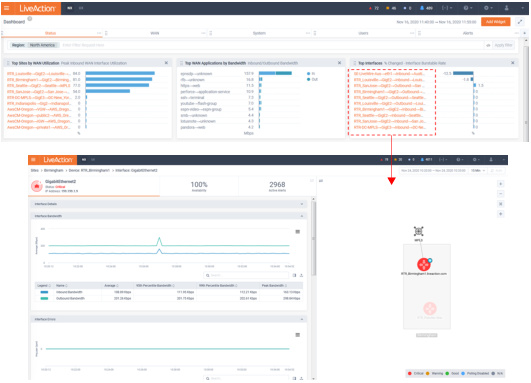Toggle fullscreen expand icon beside Add Widget
531x383 pixels.
(520, 22)
